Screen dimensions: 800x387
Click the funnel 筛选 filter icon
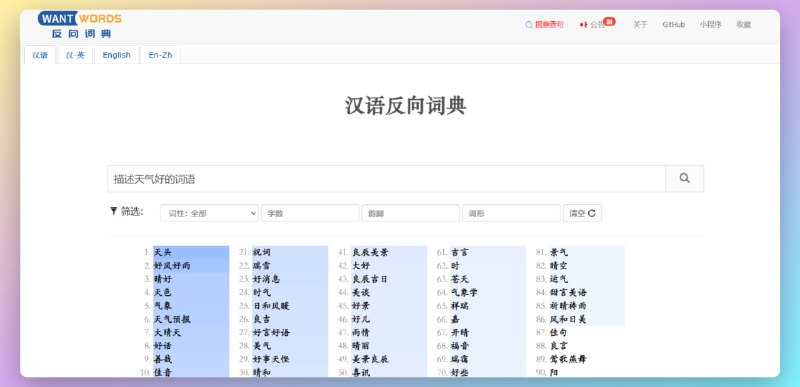(113, 211)
